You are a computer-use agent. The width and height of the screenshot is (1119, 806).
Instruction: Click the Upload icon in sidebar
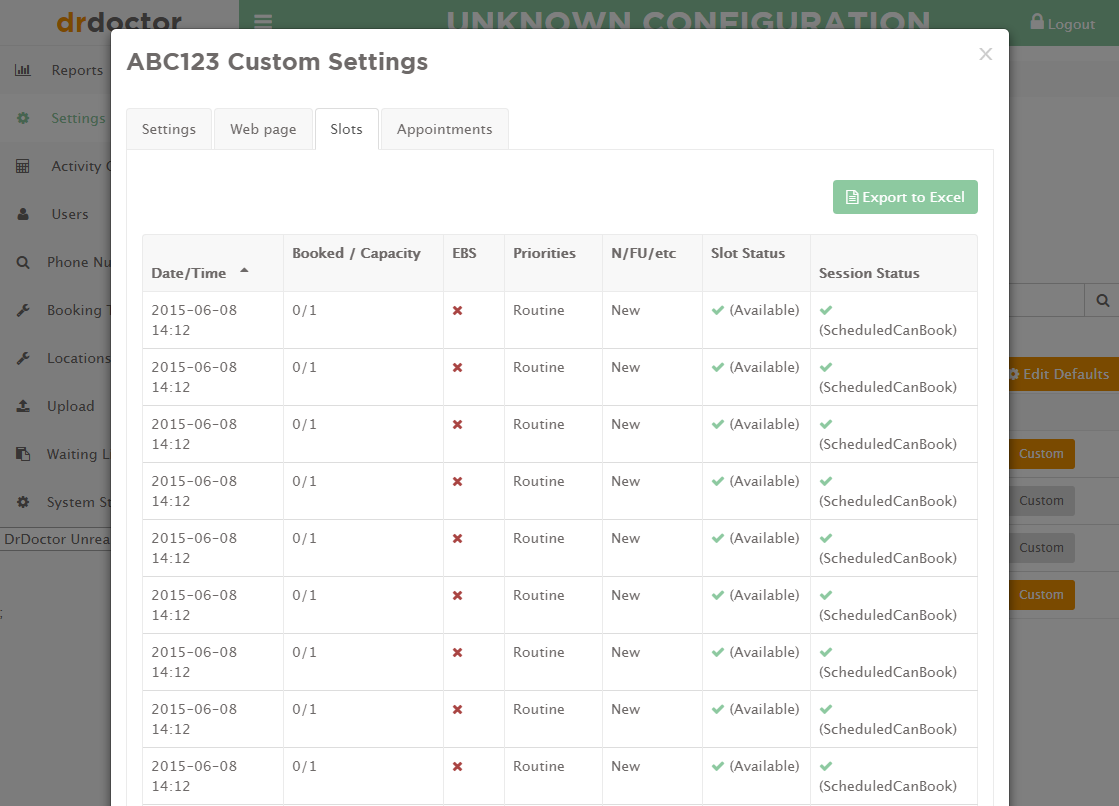tap(23, 406)
